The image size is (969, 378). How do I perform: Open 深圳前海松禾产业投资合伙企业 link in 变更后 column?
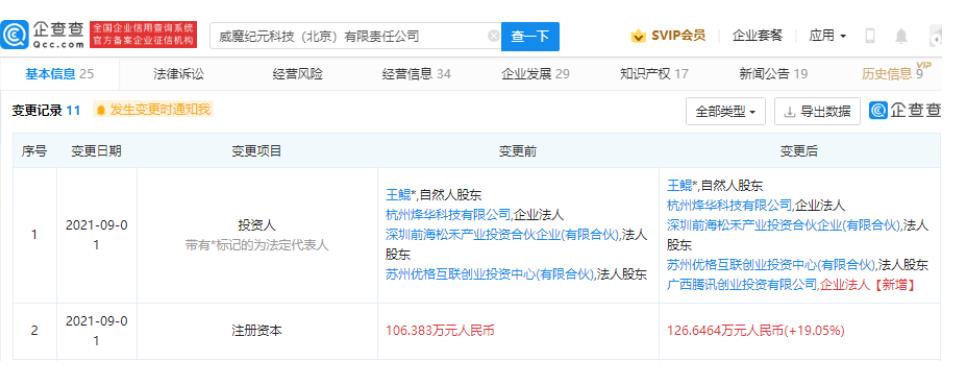click(784, 225)
